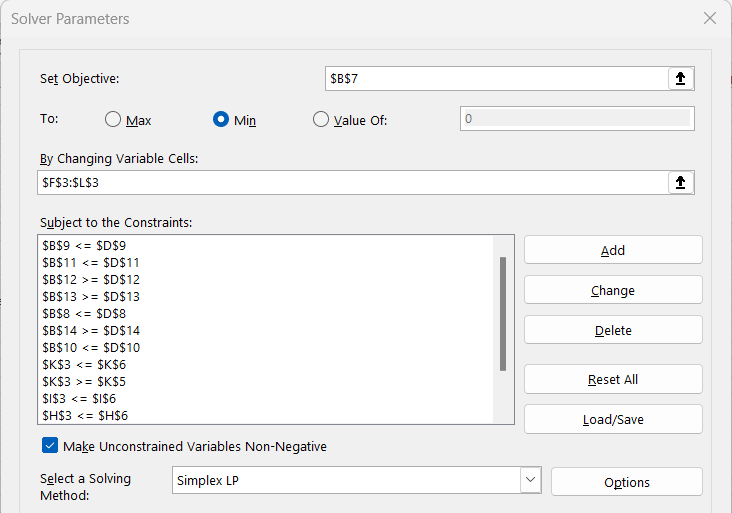Close the Solver Parameters dialog
The image size is (732, 513).
(710, 18)
